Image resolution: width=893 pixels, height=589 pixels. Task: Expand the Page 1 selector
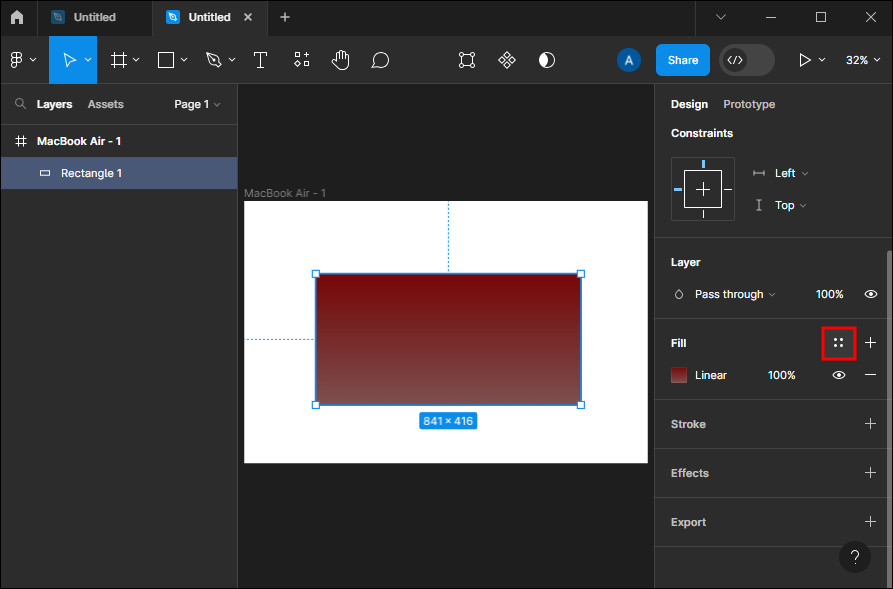(197, 104)
